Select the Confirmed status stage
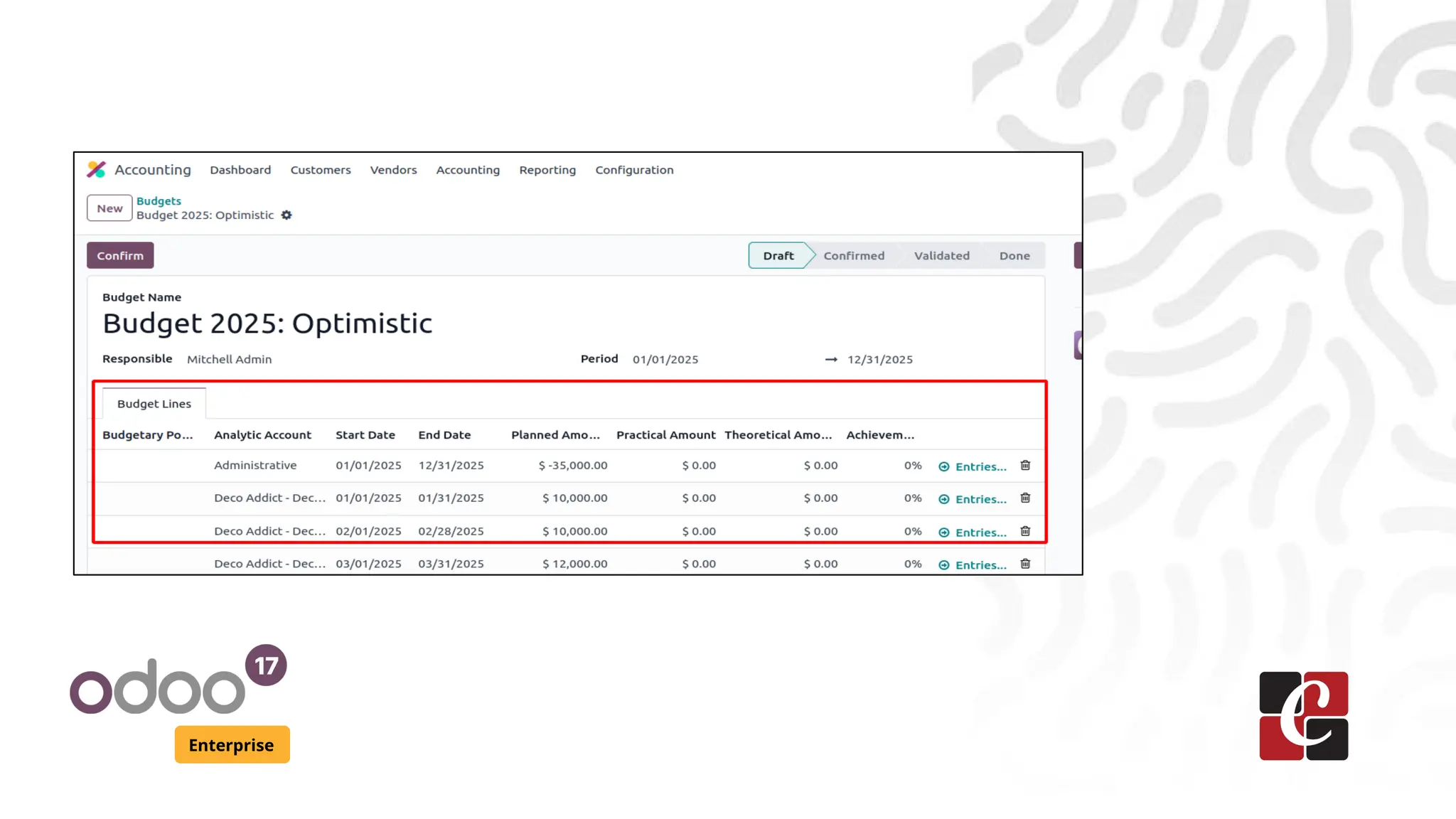 coord(853,256)
